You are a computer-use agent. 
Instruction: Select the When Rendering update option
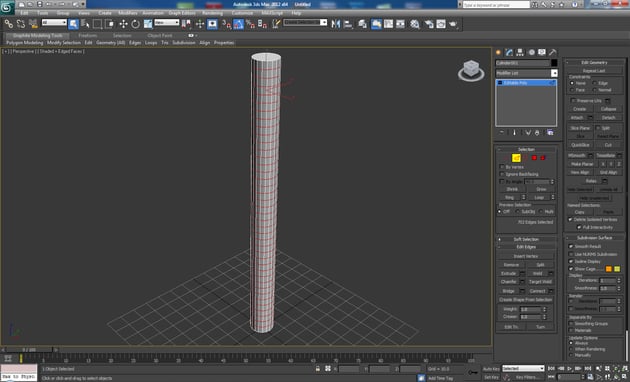(571, 349)
